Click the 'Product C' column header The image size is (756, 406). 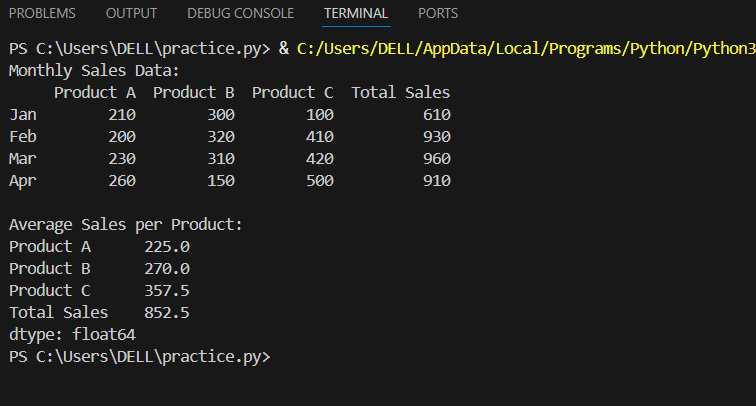pos(293,93)
